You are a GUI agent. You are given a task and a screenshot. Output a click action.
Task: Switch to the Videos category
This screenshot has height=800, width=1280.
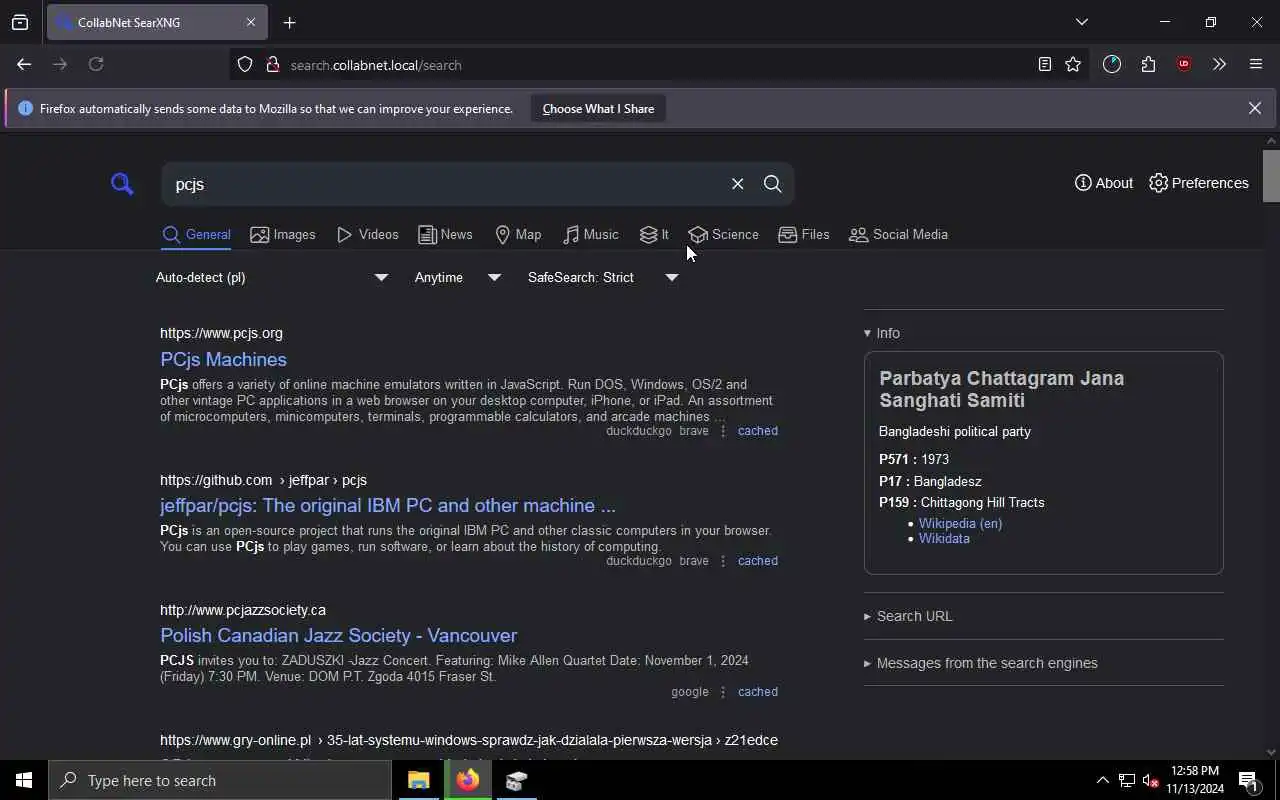(x=368, y=235)
